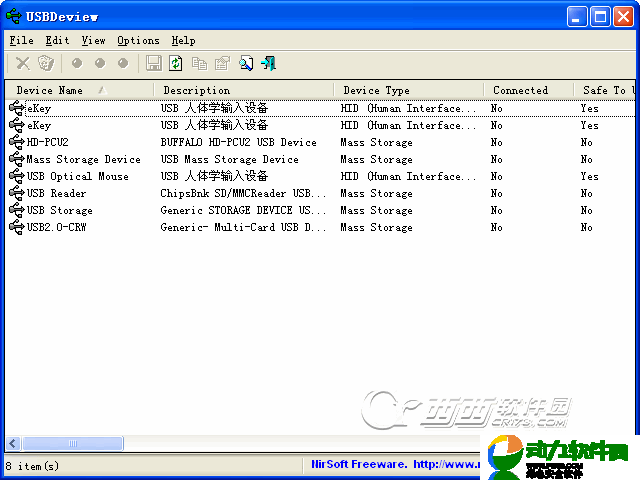The image size is (640, 480).
Task: Sort by Device Type column header
Action: tap(376, 90)
